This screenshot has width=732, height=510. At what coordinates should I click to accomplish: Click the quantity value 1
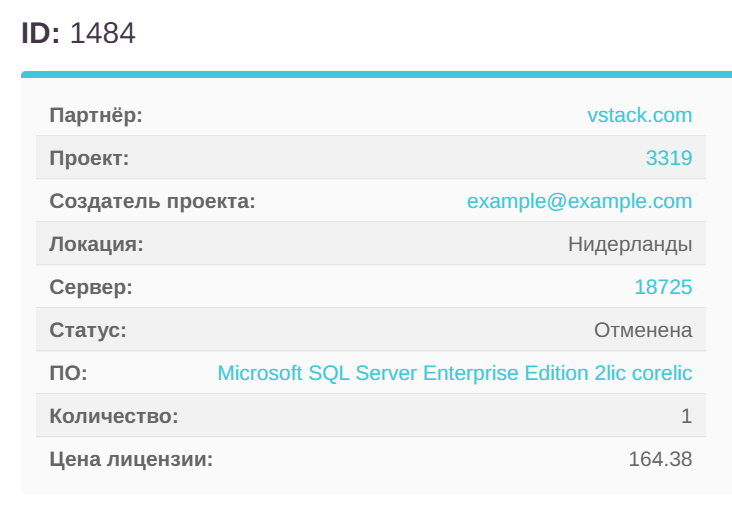click(x=686, y=416)
